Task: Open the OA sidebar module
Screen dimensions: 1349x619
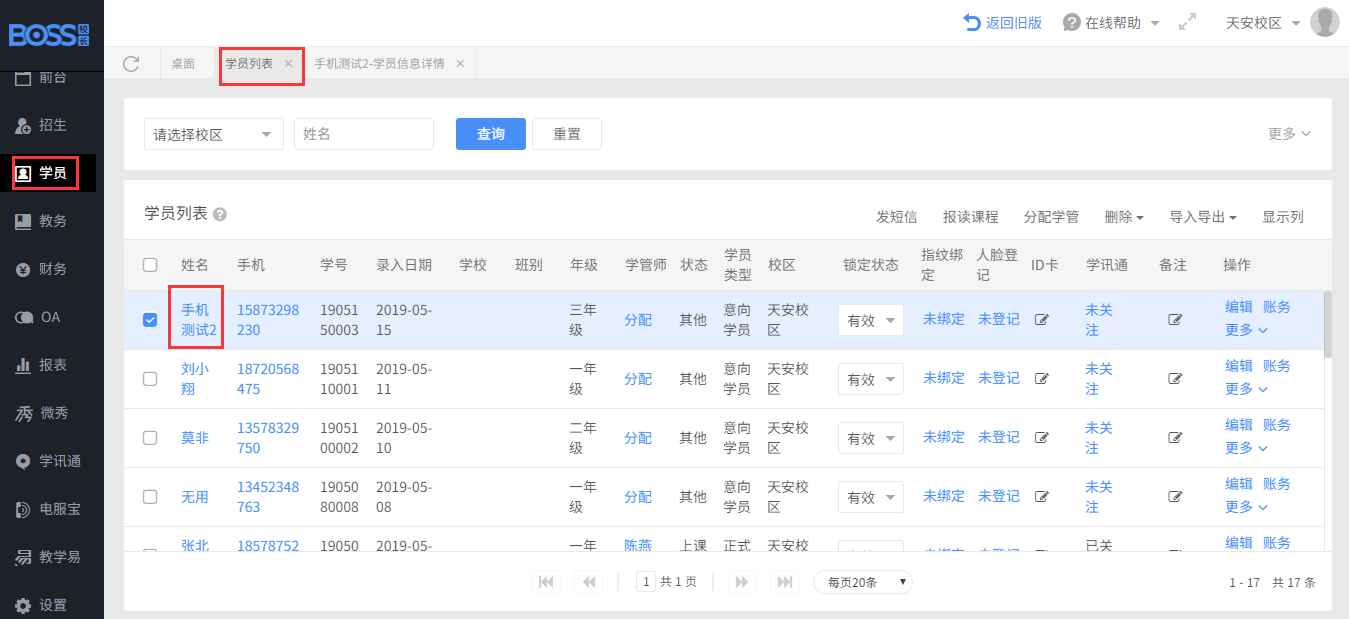Action: pos(38,317)
